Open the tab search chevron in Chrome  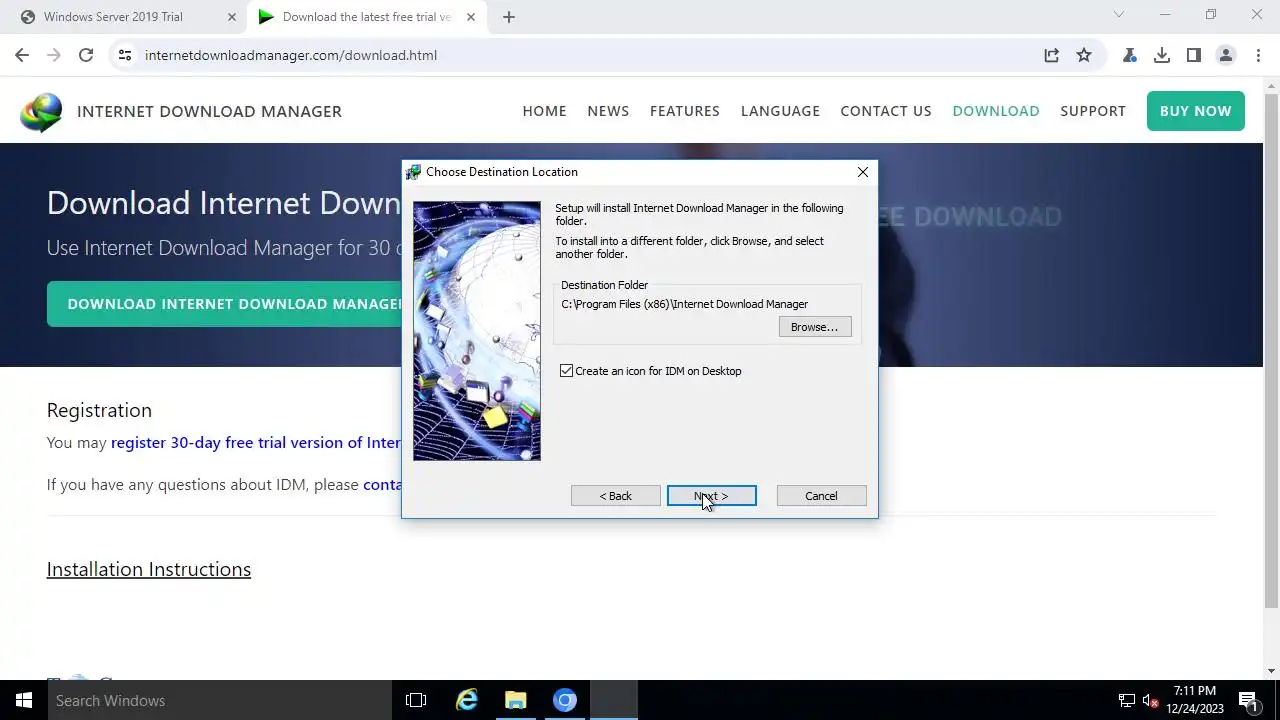tap(1118, 15)
